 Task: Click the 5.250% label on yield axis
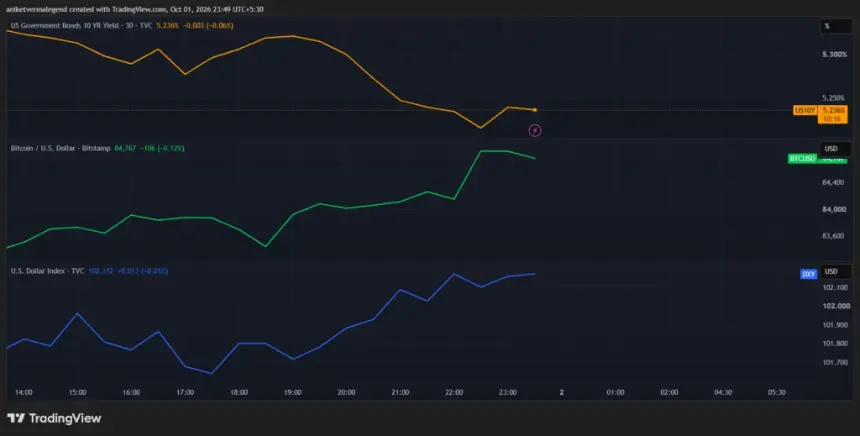(x=833, y=98)
